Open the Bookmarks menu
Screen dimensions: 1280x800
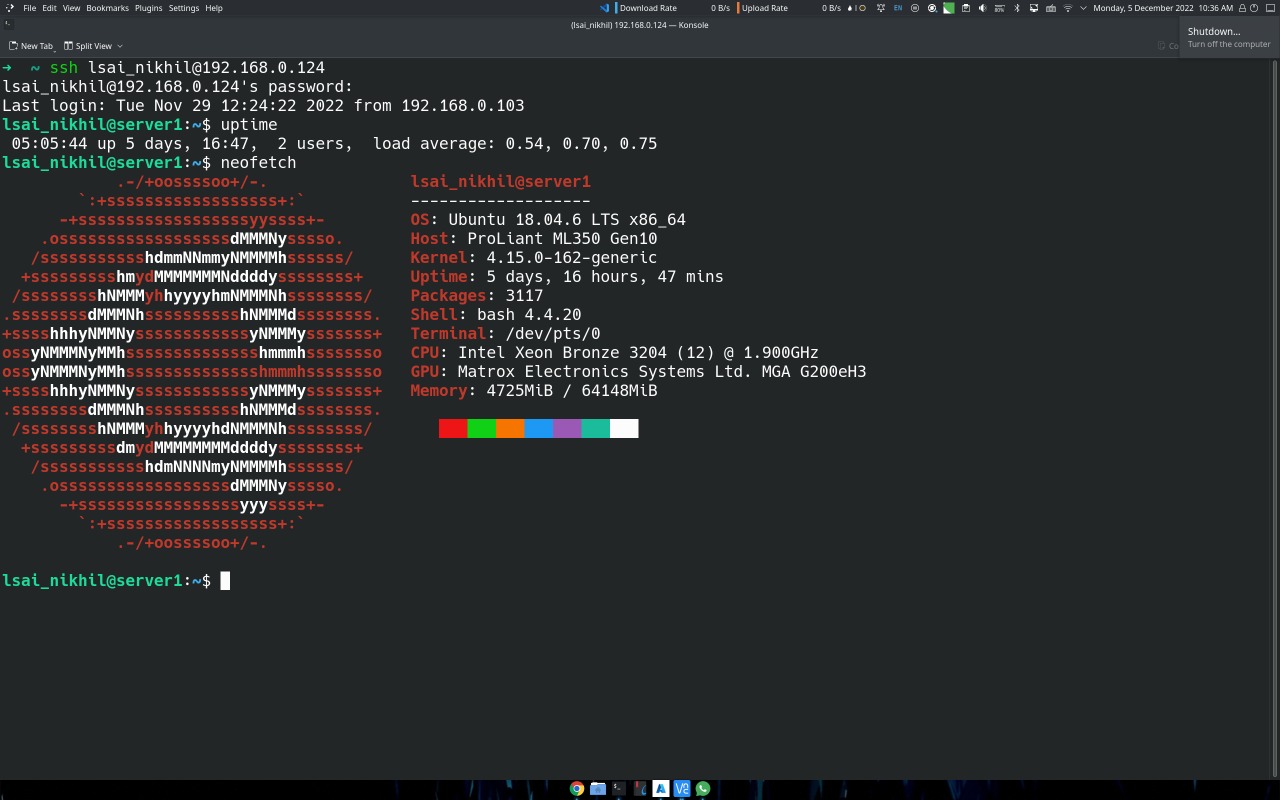107,8
